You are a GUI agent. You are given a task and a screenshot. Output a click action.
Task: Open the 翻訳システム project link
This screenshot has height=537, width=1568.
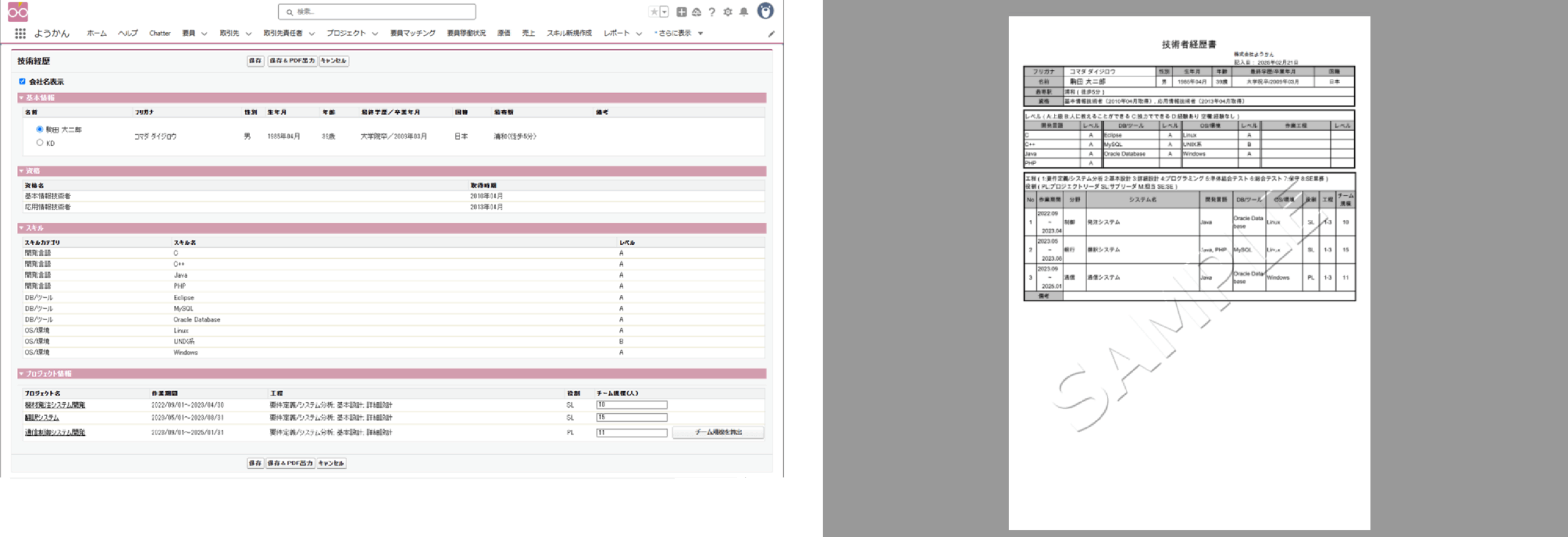tap(42, 418)
